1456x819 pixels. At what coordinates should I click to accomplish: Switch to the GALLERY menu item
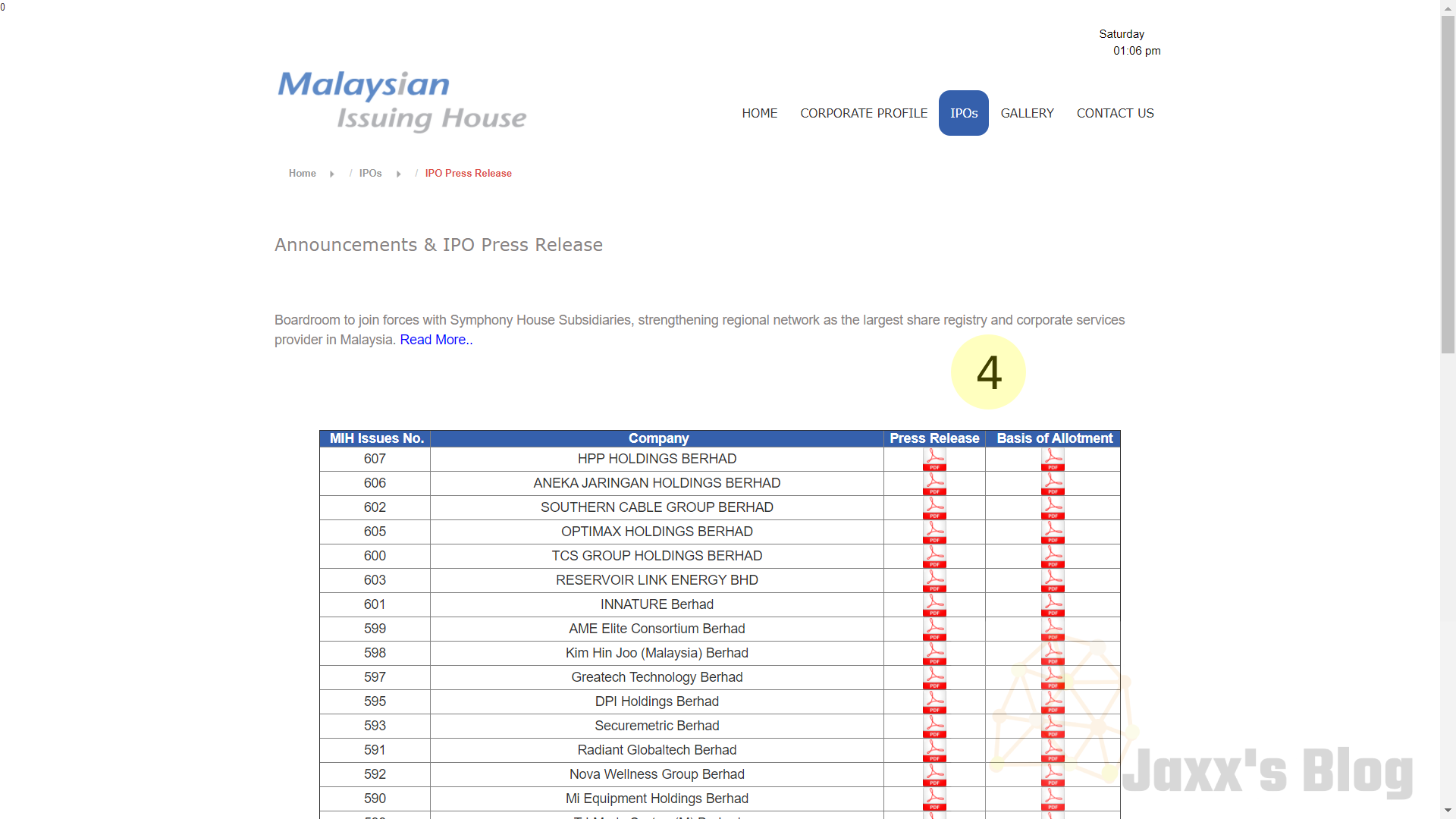click(1027, 113)
